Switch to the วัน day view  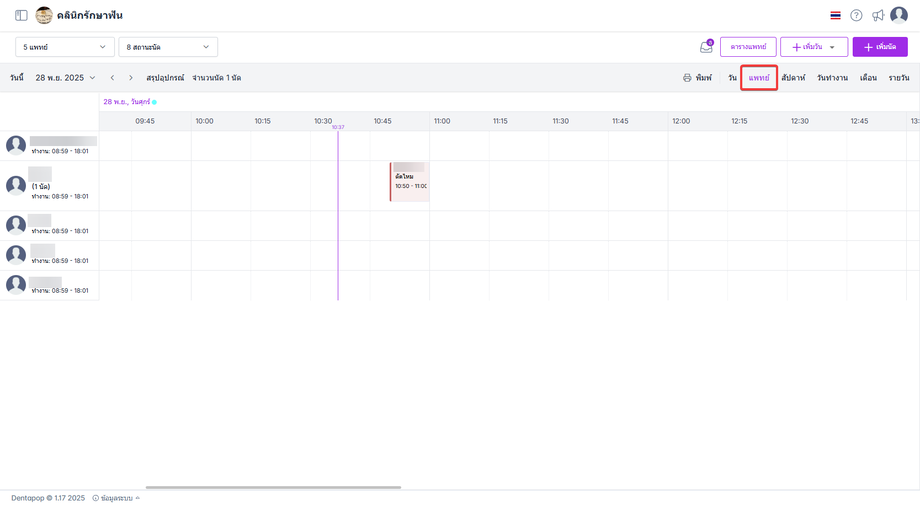click(x=732, y=77)
